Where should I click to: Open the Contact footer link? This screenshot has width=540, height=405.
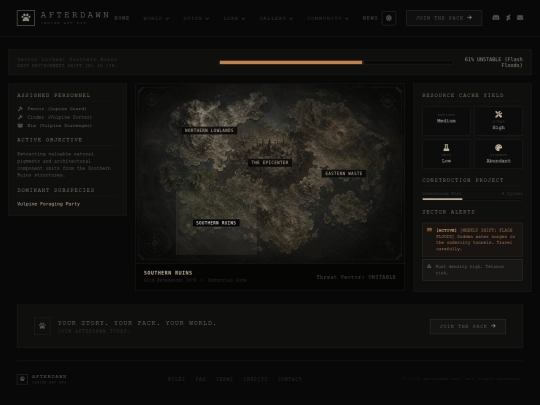(x=290, y=379)
